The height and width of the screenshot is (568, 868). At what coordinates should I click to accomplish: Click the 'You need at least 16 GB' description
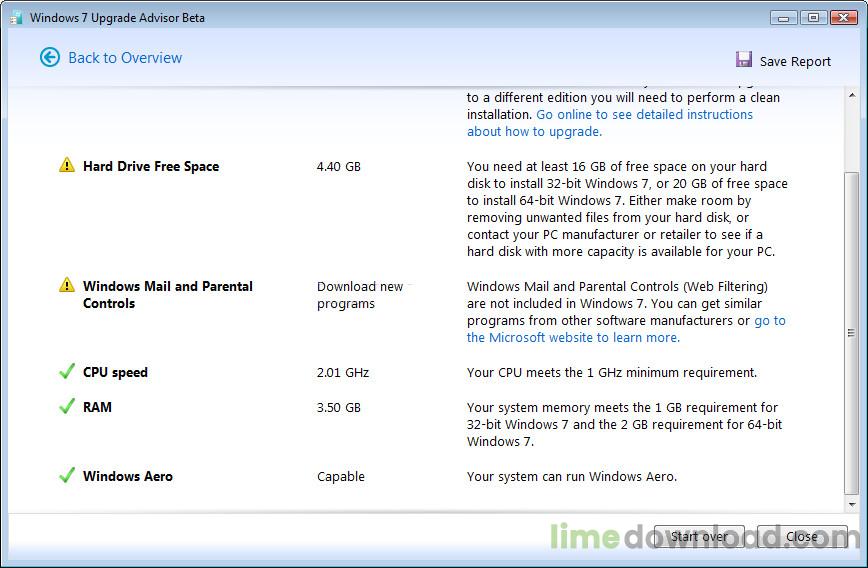[x=627, y=209]
